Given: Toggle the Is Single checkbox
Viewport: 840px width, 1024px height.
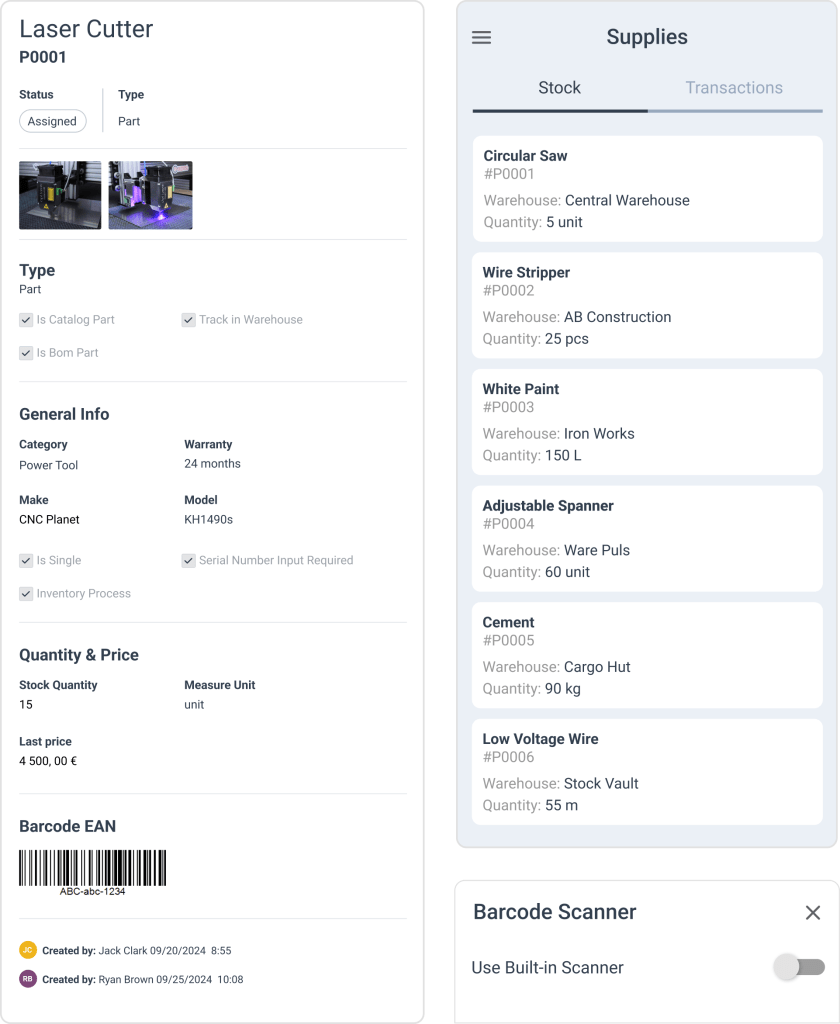Looking at the screenshot, I should point(26,561).
